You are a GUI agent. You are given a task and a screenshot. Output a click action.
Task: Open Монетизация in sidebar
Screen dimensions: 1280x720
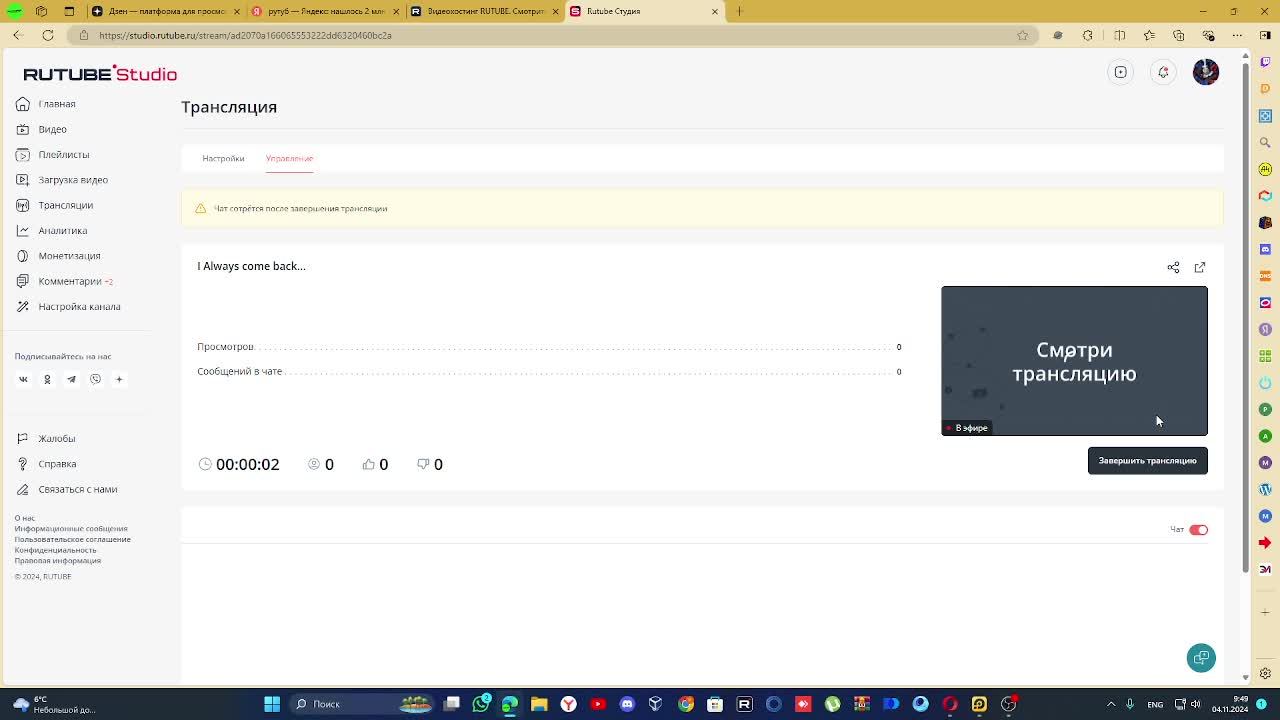click(58, 256)
